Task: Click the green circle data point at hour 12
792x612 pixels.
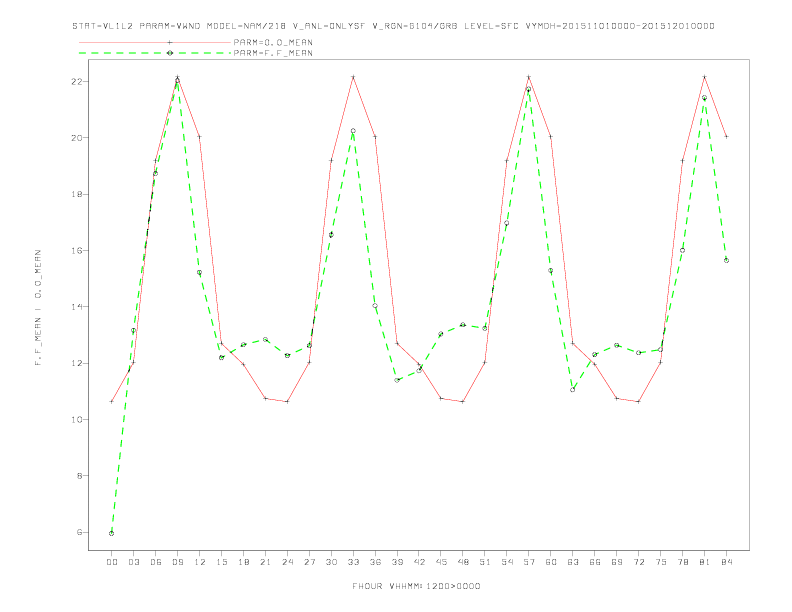Action: (200, 273)
